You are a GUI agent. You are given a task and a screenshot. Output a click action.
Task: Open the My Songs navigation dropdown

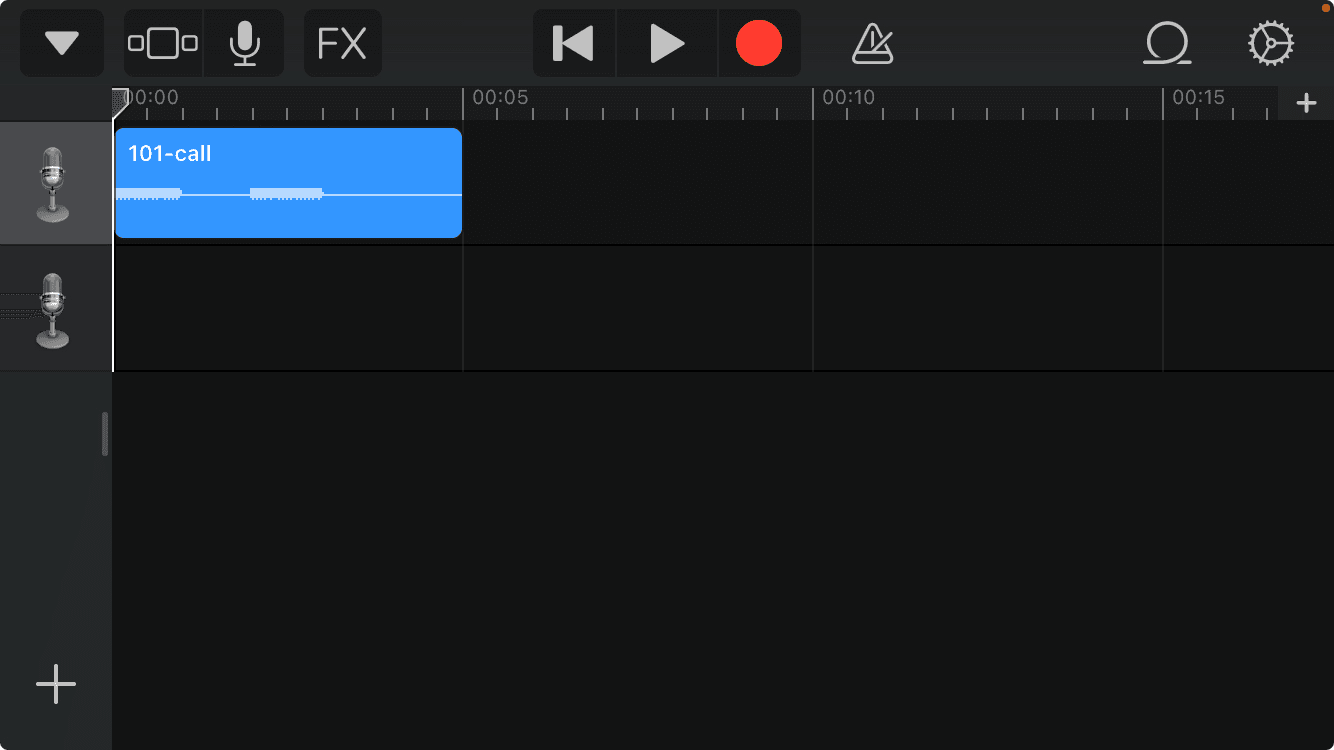click(62, 44)
